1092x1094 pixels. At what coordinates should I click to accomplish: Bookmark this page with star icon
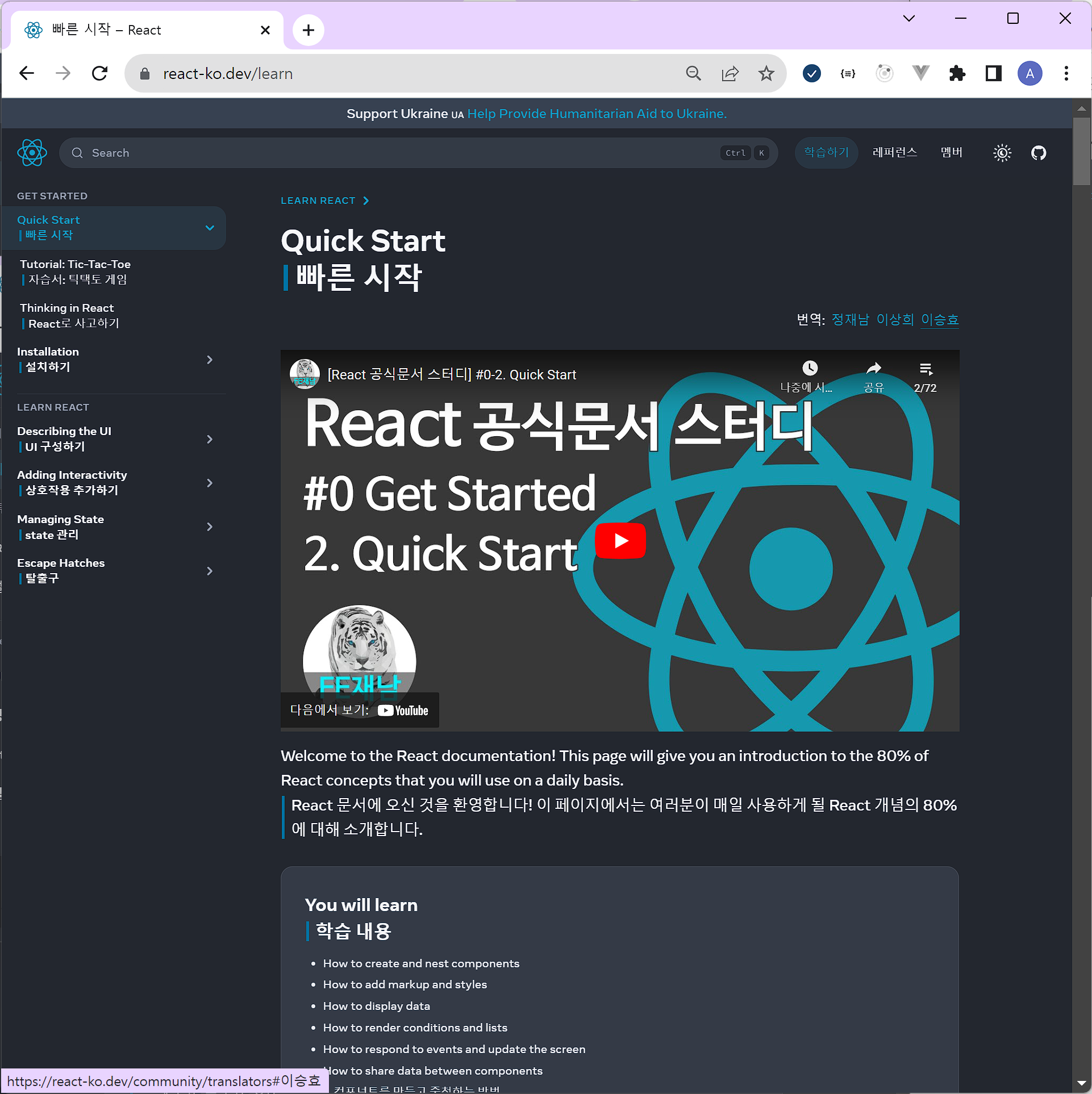coord(766,73)
